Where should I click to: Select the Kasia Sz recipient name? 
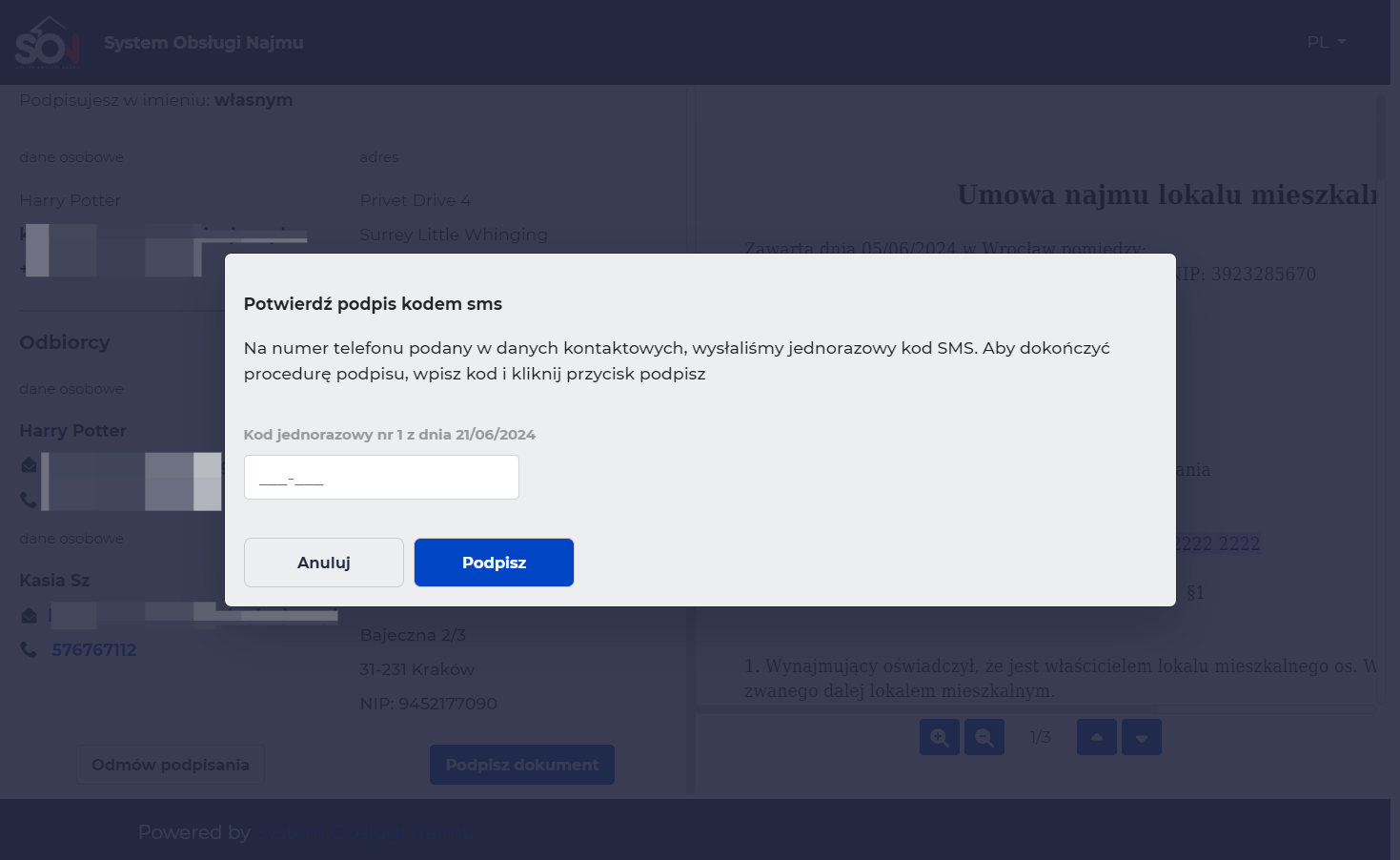point(55,581)
